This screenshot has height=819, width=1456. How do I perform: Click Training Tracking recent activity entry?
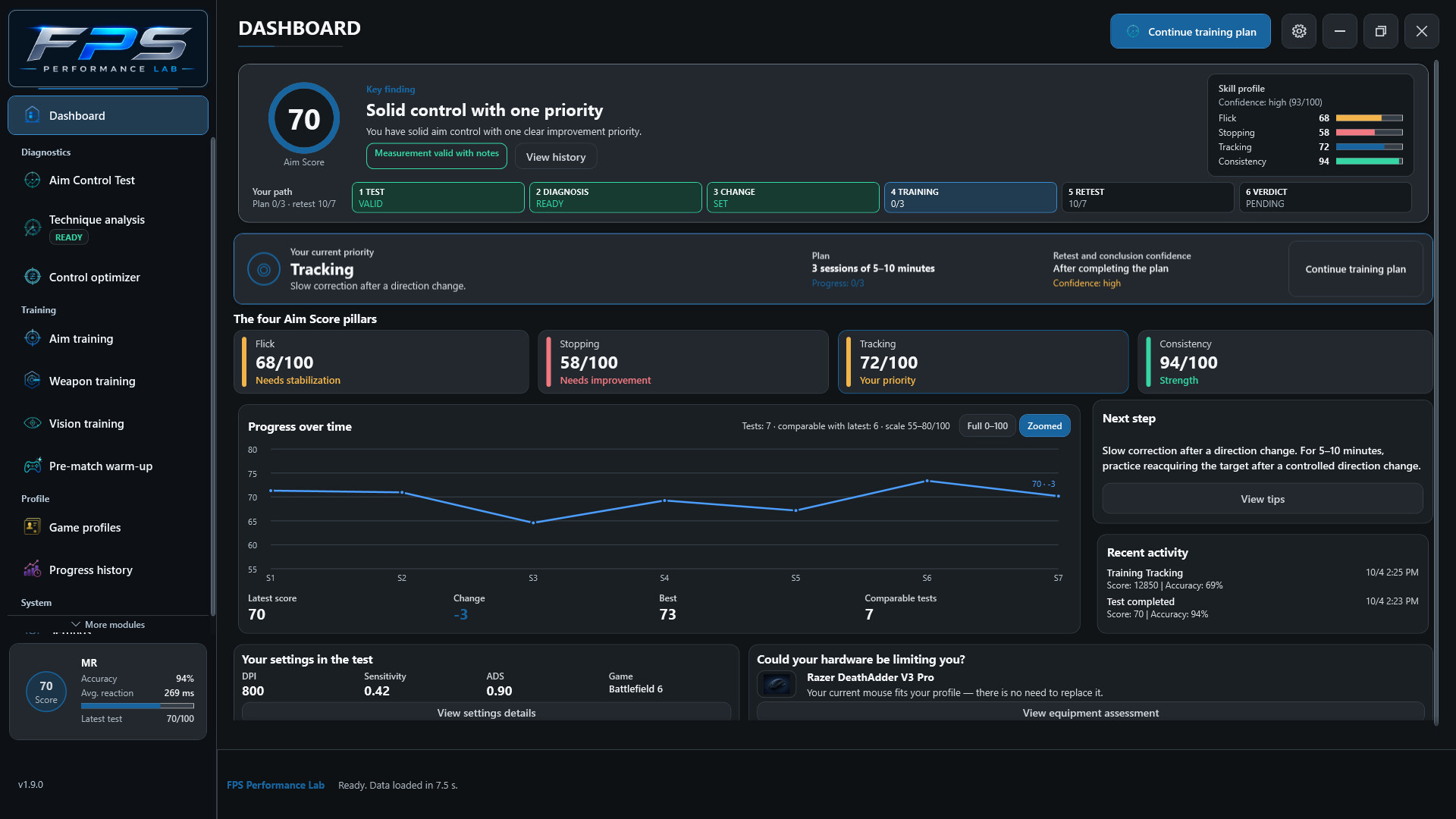pos(1262,579)
